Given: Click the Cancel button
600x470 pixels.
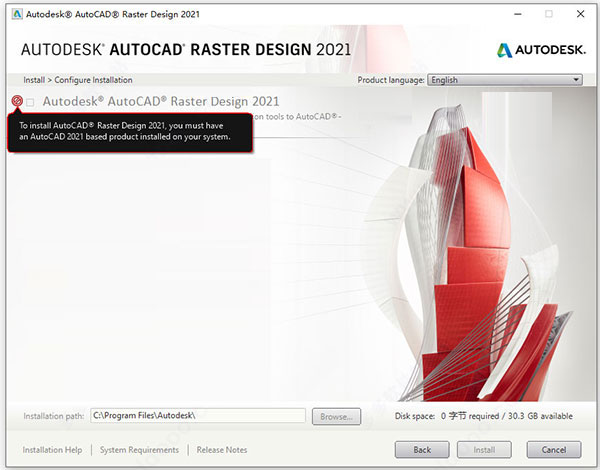Looking at the screenshot, I should pyautogui.click(x=554, y=450).
